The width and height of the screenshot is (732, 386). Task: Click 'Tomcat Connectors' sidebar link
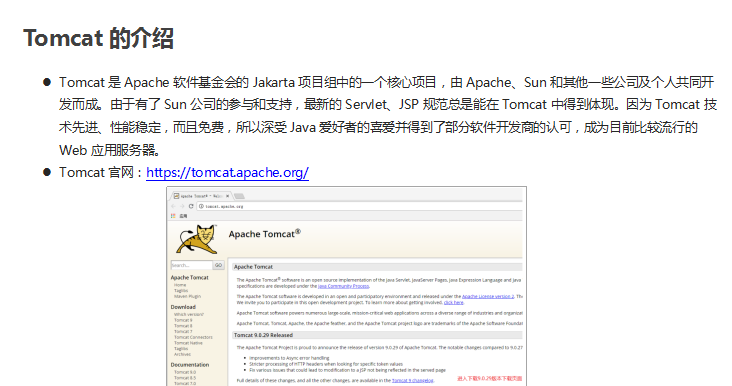pyautogui.click(x=193, y=337)
